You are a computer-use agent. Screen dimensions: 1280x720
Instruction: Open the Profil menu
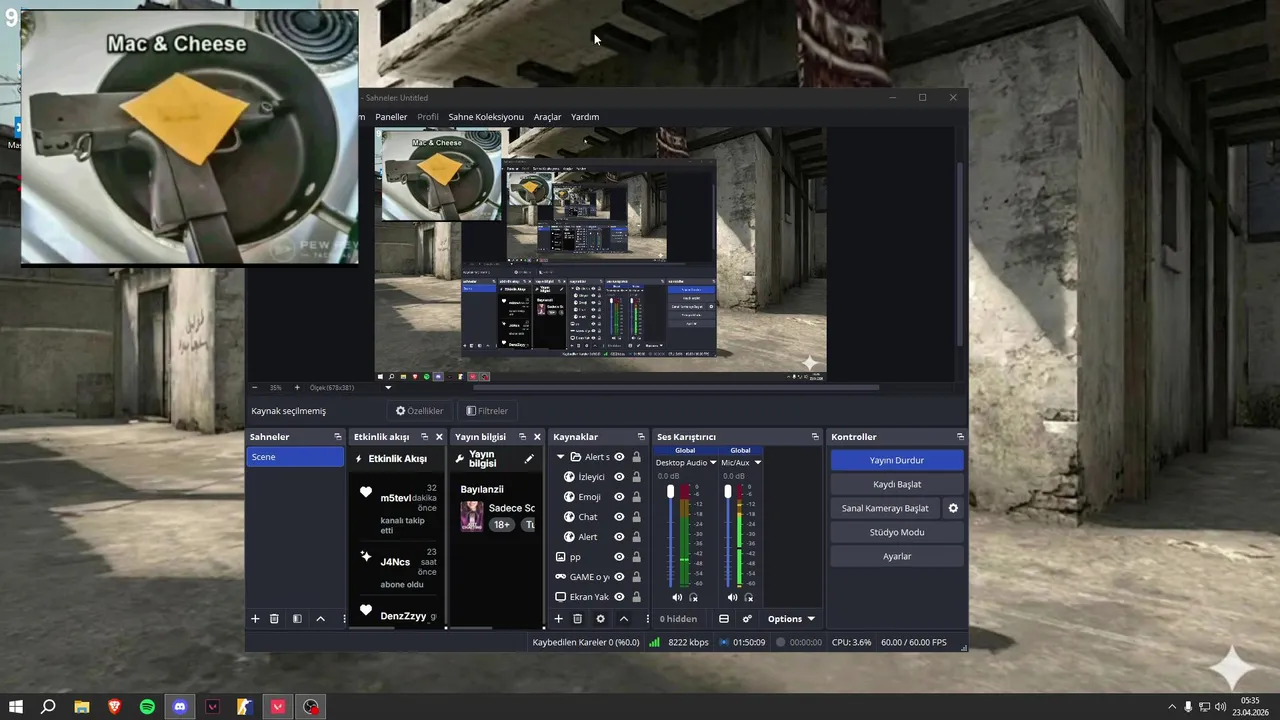(x=428, y=117)
